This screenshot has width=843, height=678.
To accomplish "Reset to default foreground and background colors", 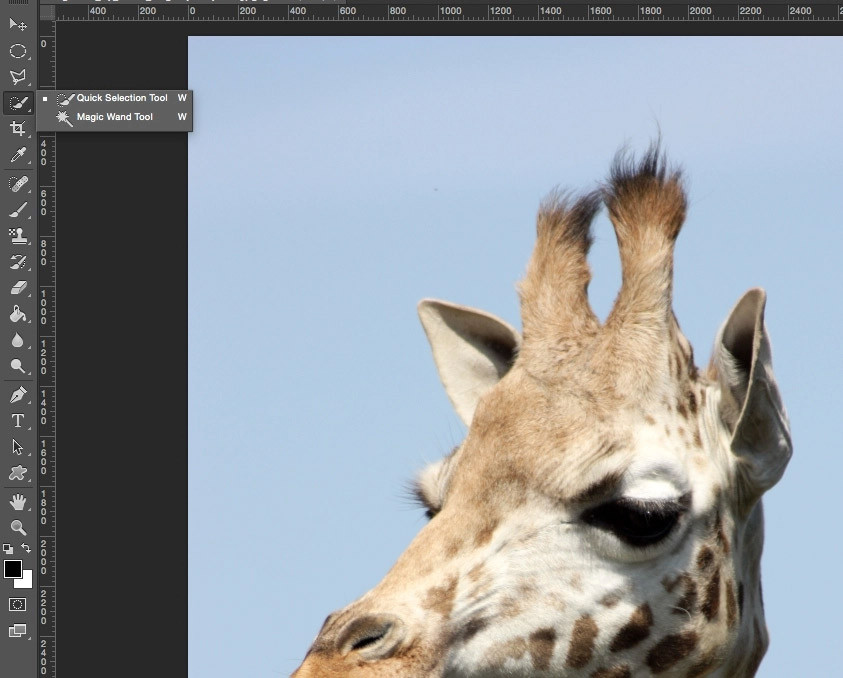I will [x=8, y=549].
